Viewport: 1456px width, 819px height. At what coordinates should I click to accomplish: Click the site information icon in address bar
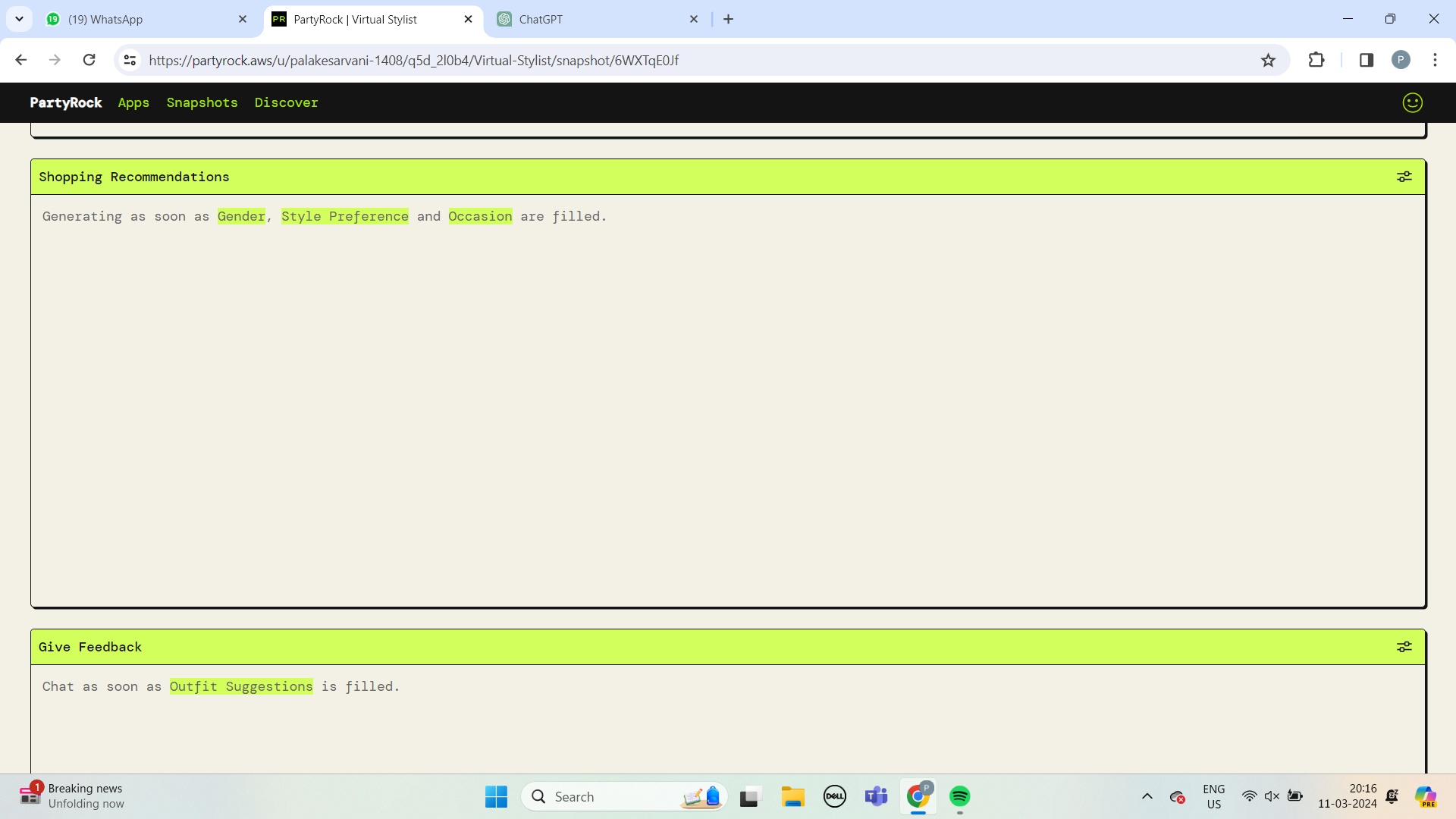[130, 60]
